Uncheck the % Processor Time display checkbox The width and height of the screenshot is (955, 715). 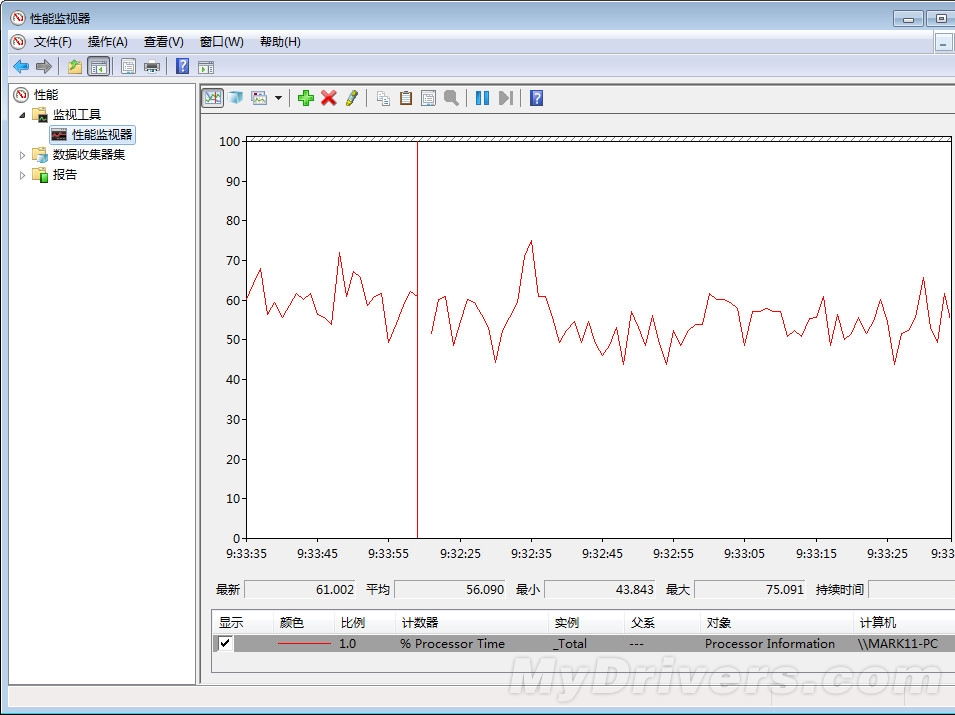[225, 644]
